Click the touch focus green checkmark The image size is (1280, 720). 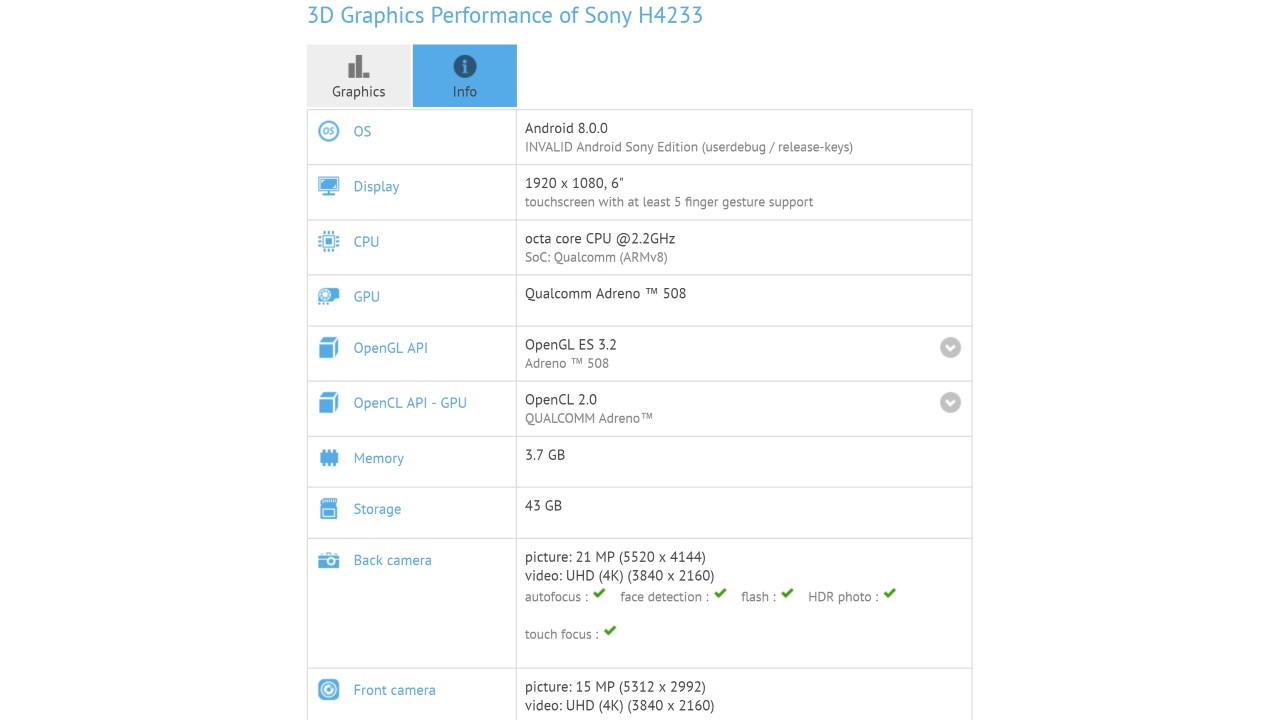point(610,631)
